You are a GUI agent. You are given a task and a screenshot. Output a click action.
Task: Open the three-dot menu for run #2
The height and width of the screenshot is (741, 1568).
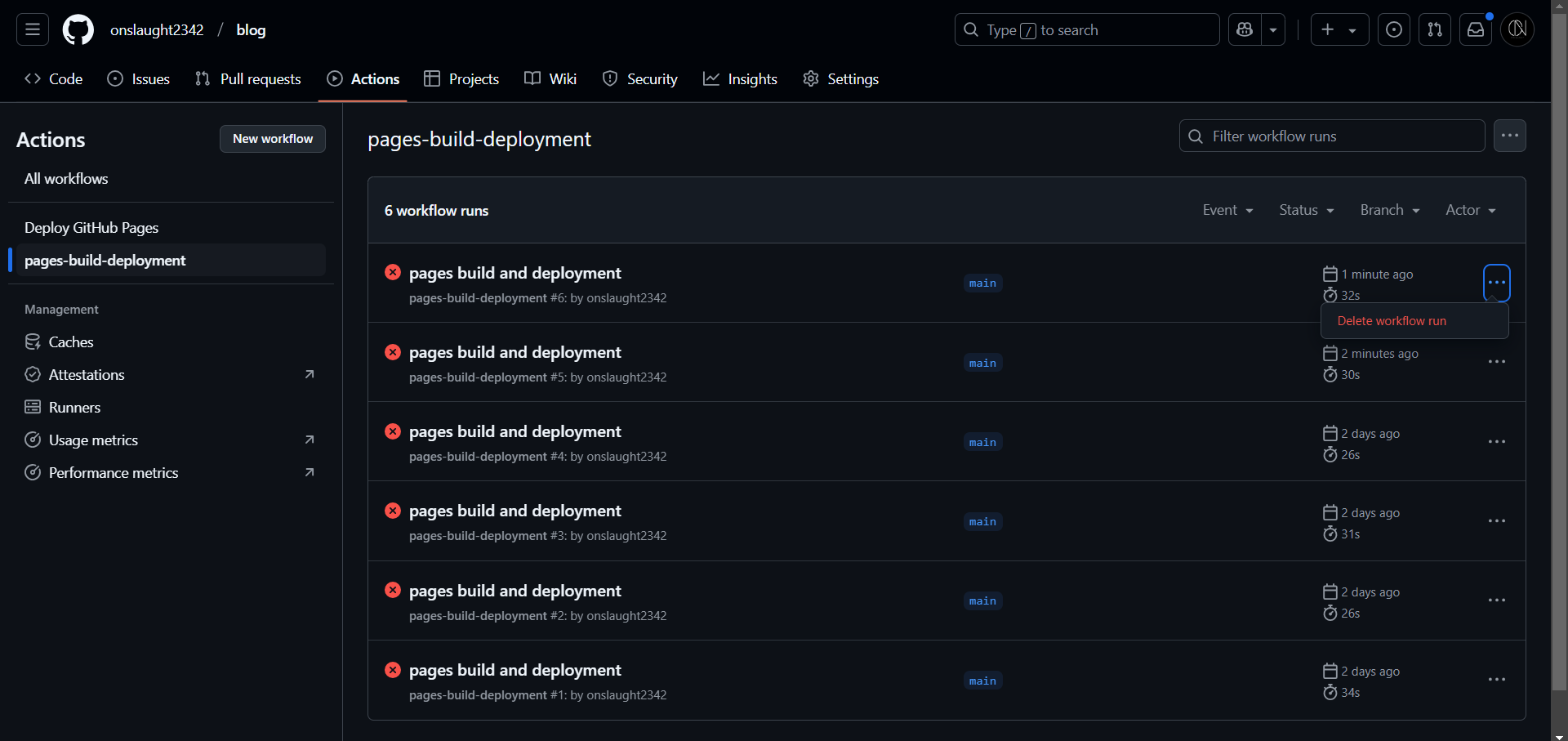1496,600
